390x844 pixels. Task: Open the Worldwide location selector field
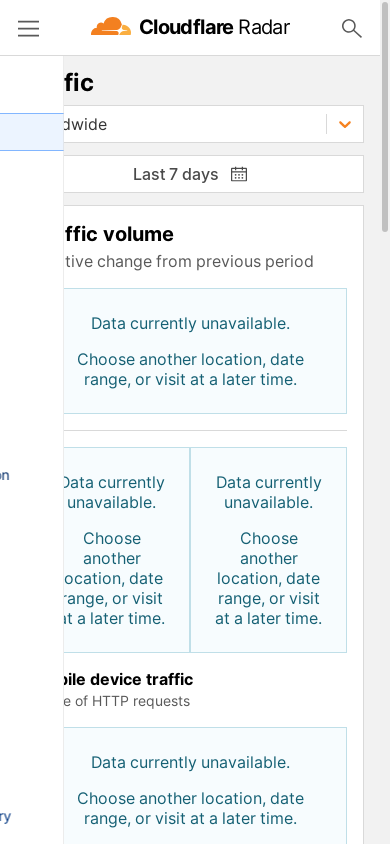pyautogui.click(x=214, y=124)
